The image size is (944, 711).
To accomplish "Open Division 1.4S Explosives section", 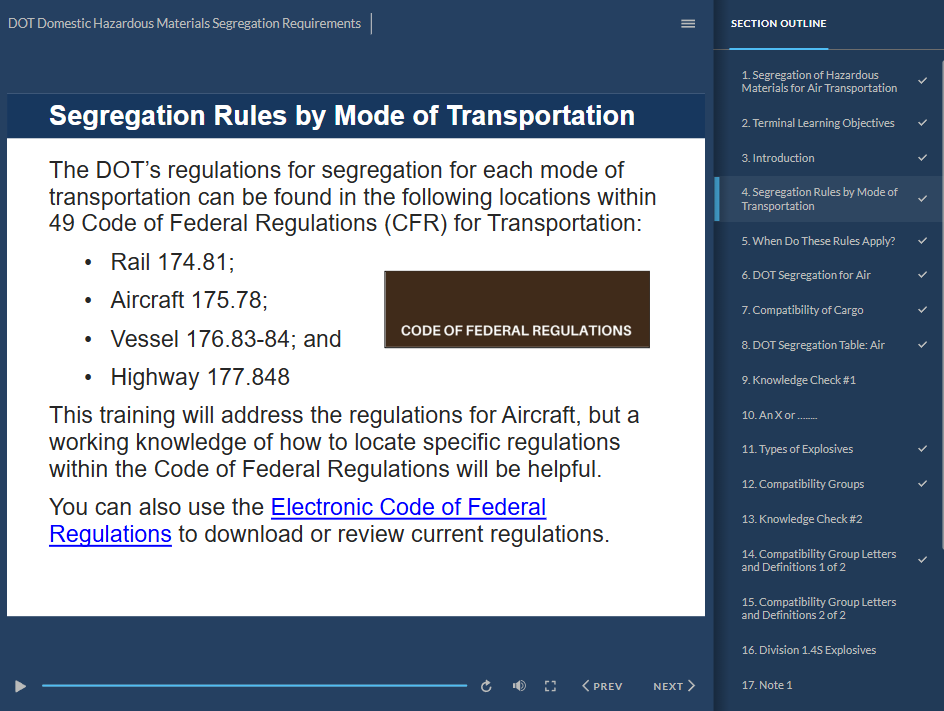I will coord(808,650).
